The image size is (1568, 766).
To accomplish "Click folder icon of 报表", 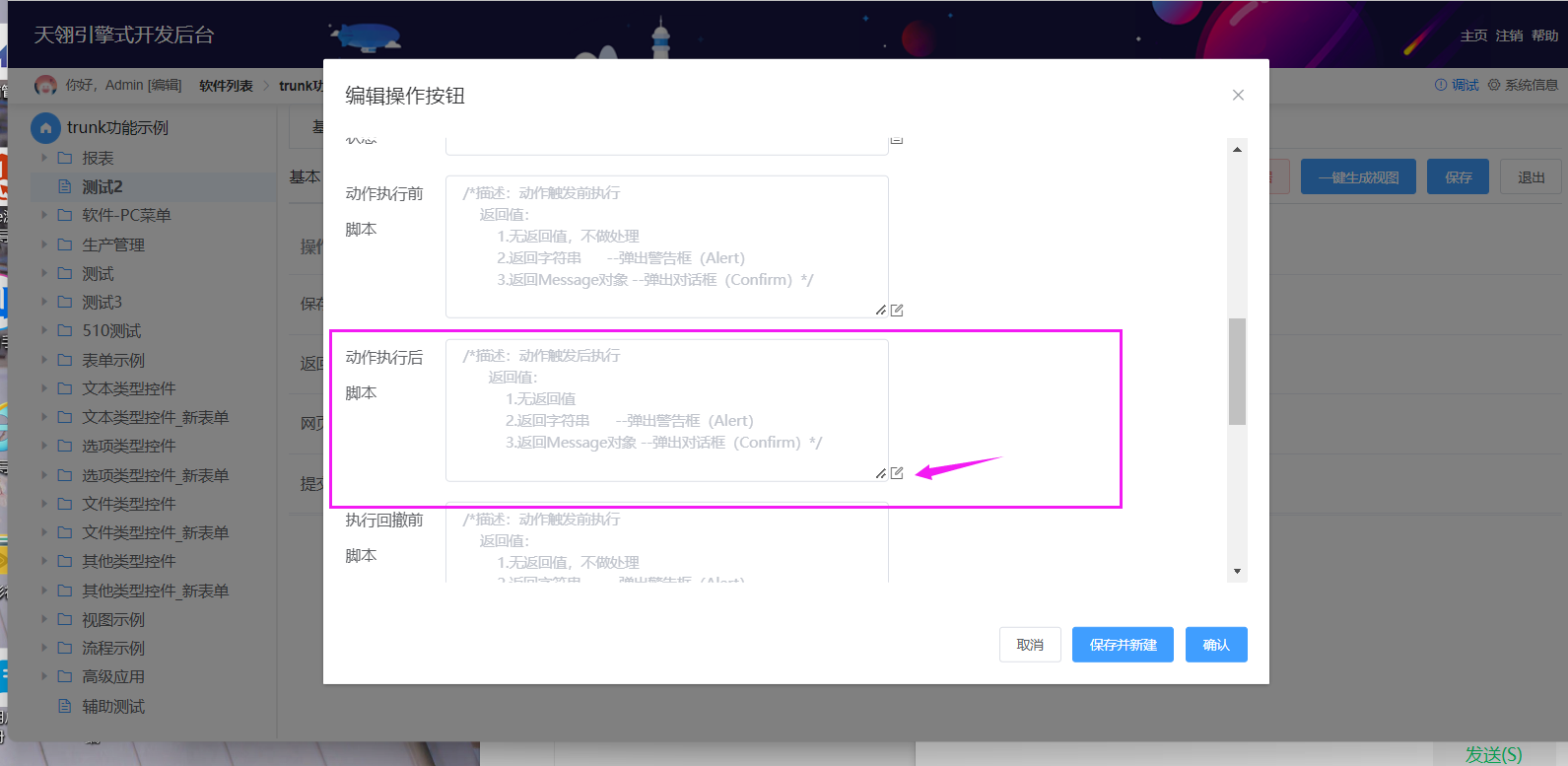I will pyautogui.click(x=65, y=158).
